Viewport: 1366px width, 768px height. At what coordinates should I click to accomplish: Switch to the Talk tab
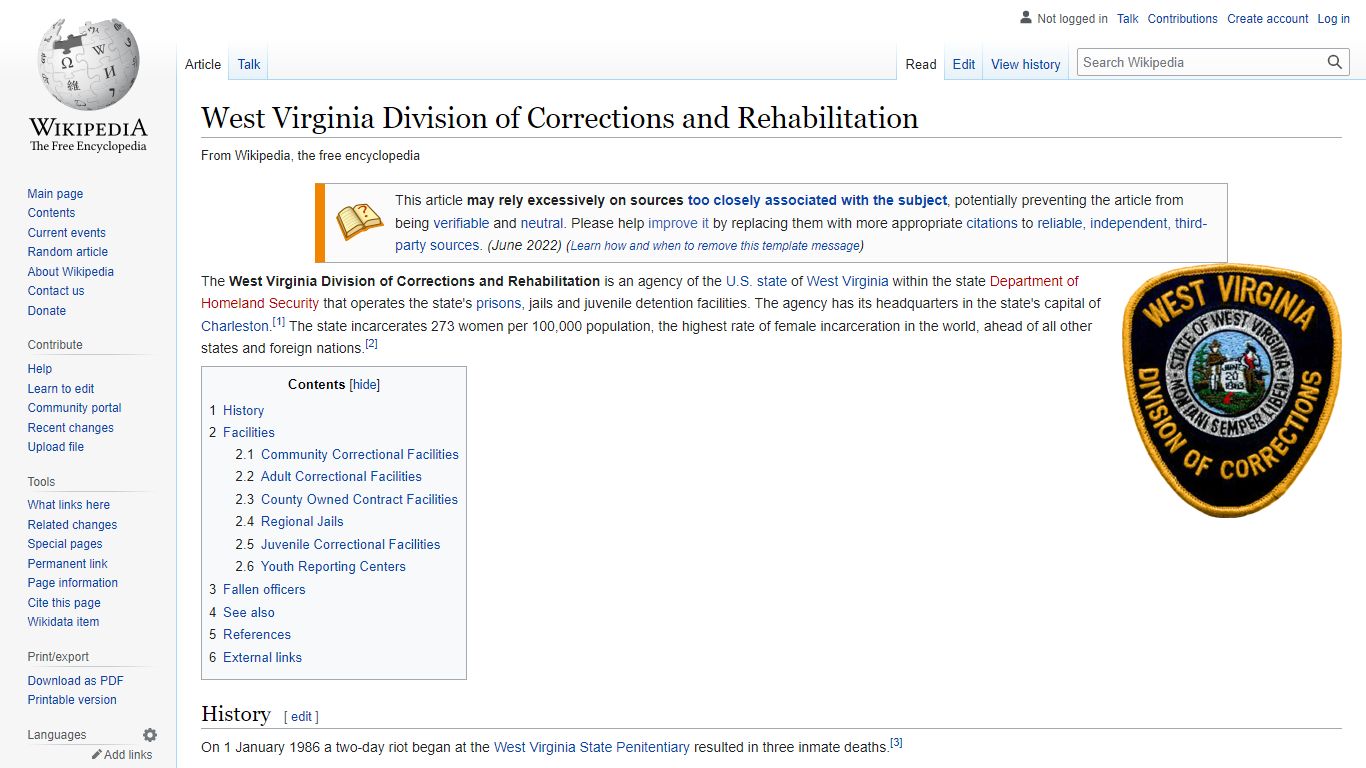[x=249, y=64]
